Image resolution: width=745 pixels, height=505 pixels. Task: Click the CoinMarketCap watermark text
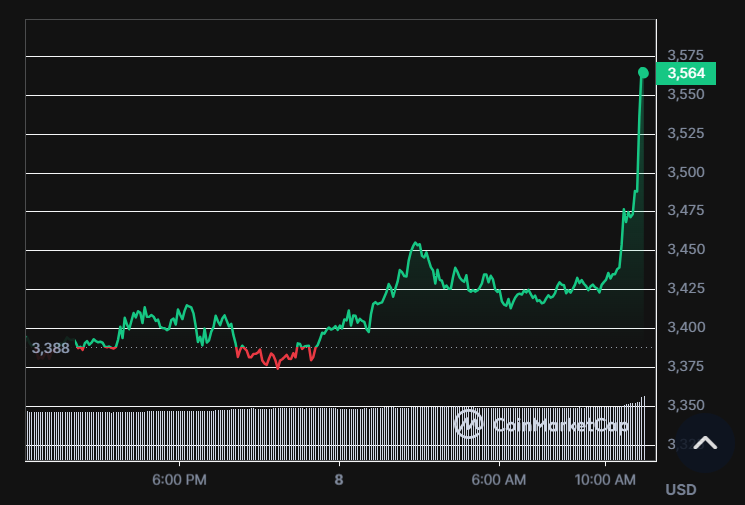click(x=560, y=425)
